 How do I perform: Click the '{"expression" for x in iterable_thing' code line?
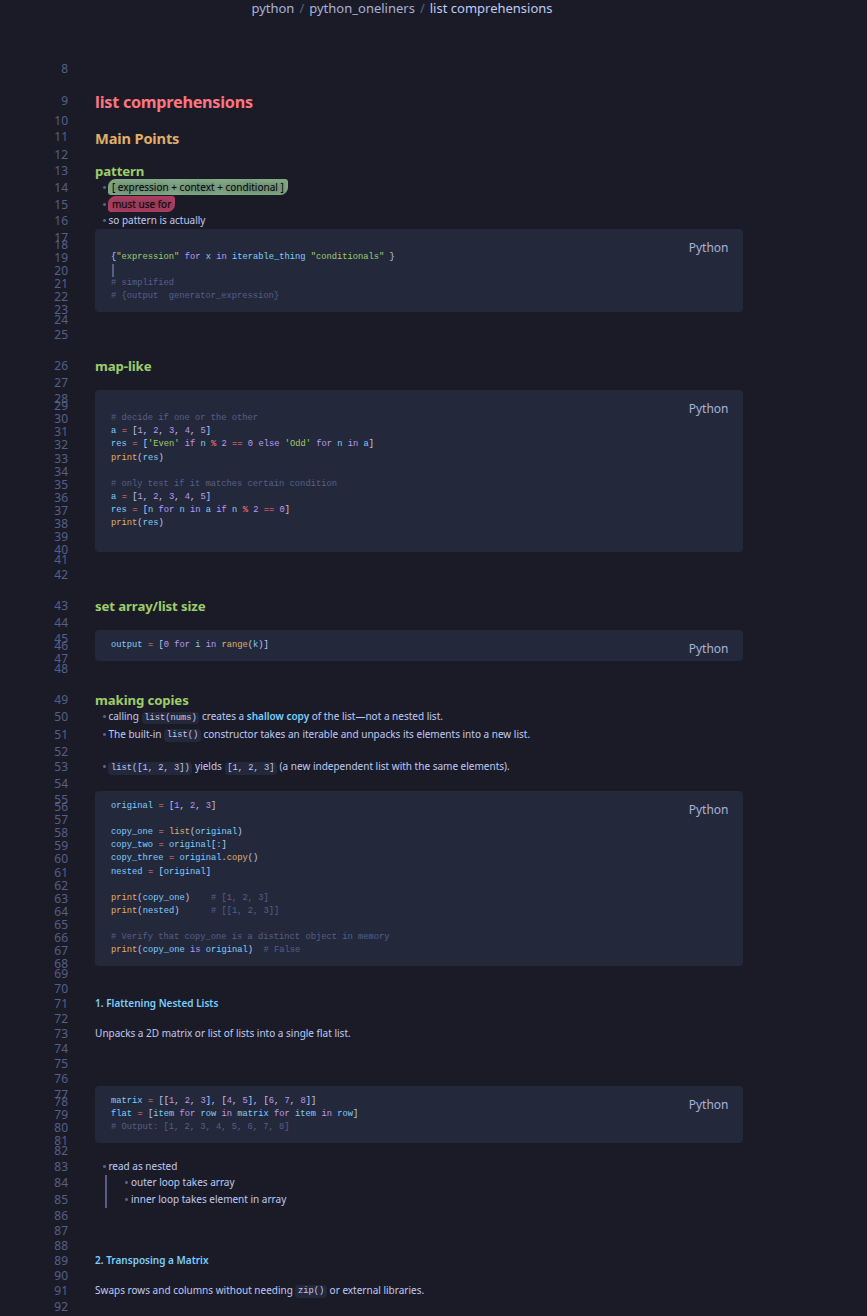[252, 256]
